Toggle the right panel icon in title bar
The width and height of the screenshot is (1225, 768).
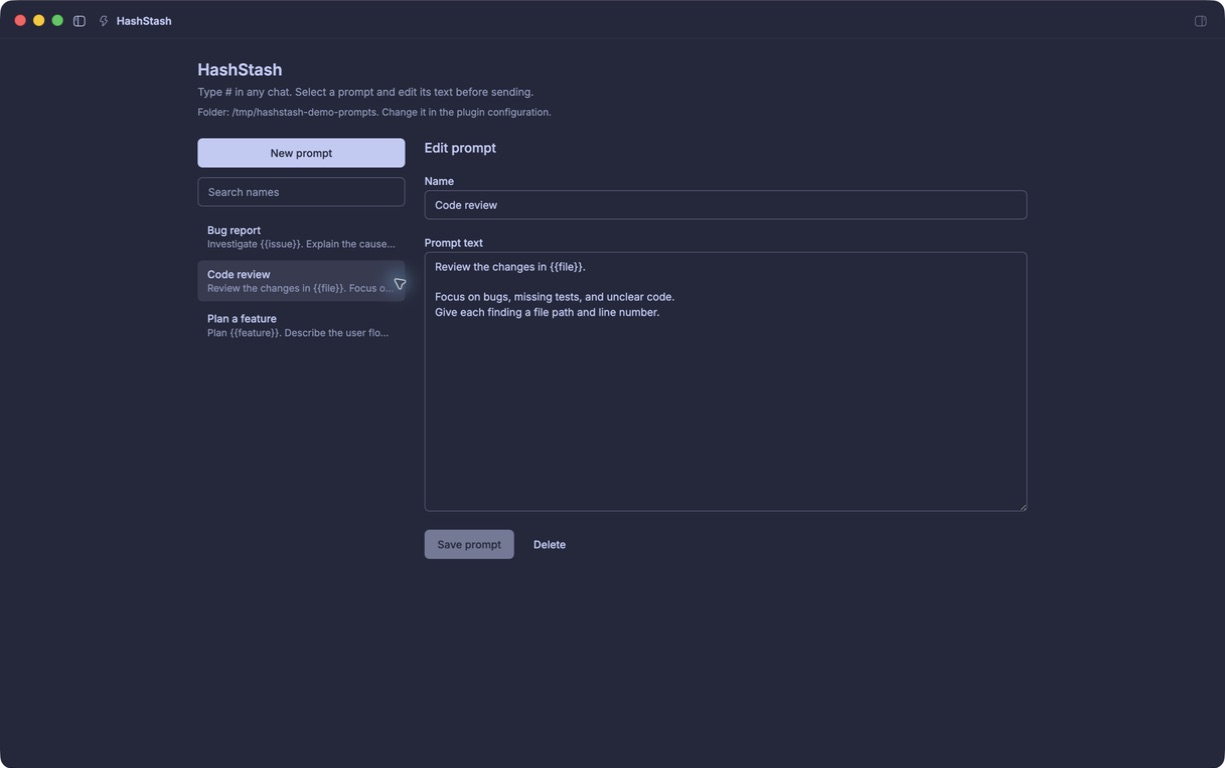coord(1200,21)
